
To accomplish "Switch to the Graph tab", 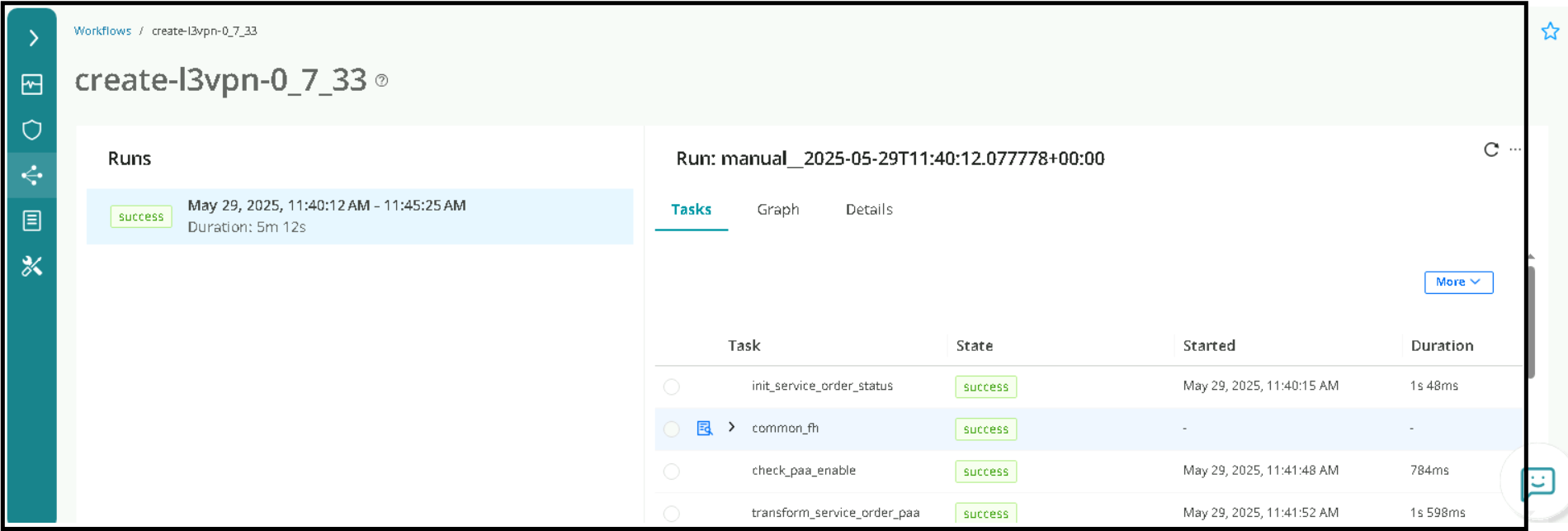I will click(777, 210).
